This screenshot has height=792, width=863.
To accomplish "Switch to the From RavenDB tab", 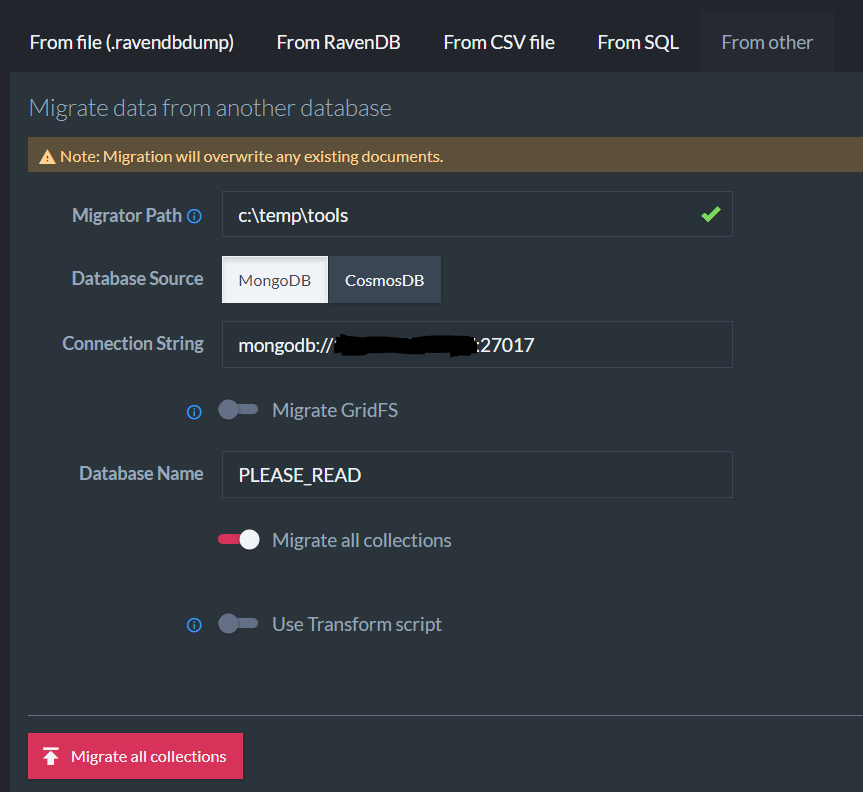I will click(x=338, y=42).
